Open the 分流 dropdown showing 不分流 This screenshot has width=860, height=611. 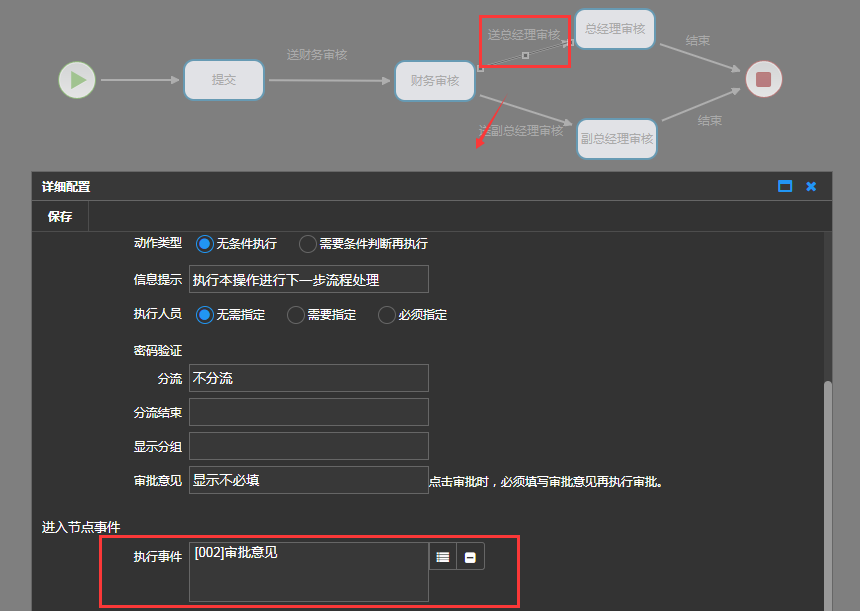pyautogui.click(x=308, y=378)
